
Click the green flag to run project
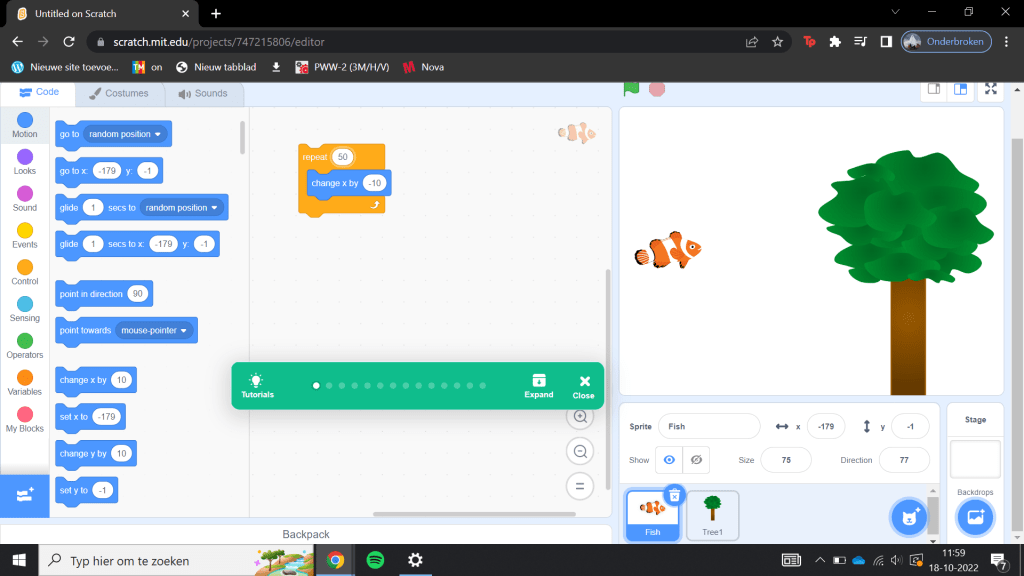click(631, 88)
